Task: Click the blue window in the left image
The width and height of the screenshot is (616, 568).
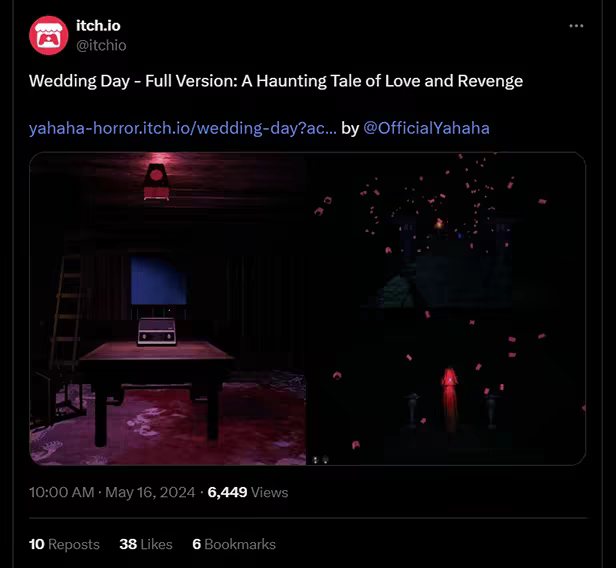Action: pyautogui.click(x=159, y=281)
